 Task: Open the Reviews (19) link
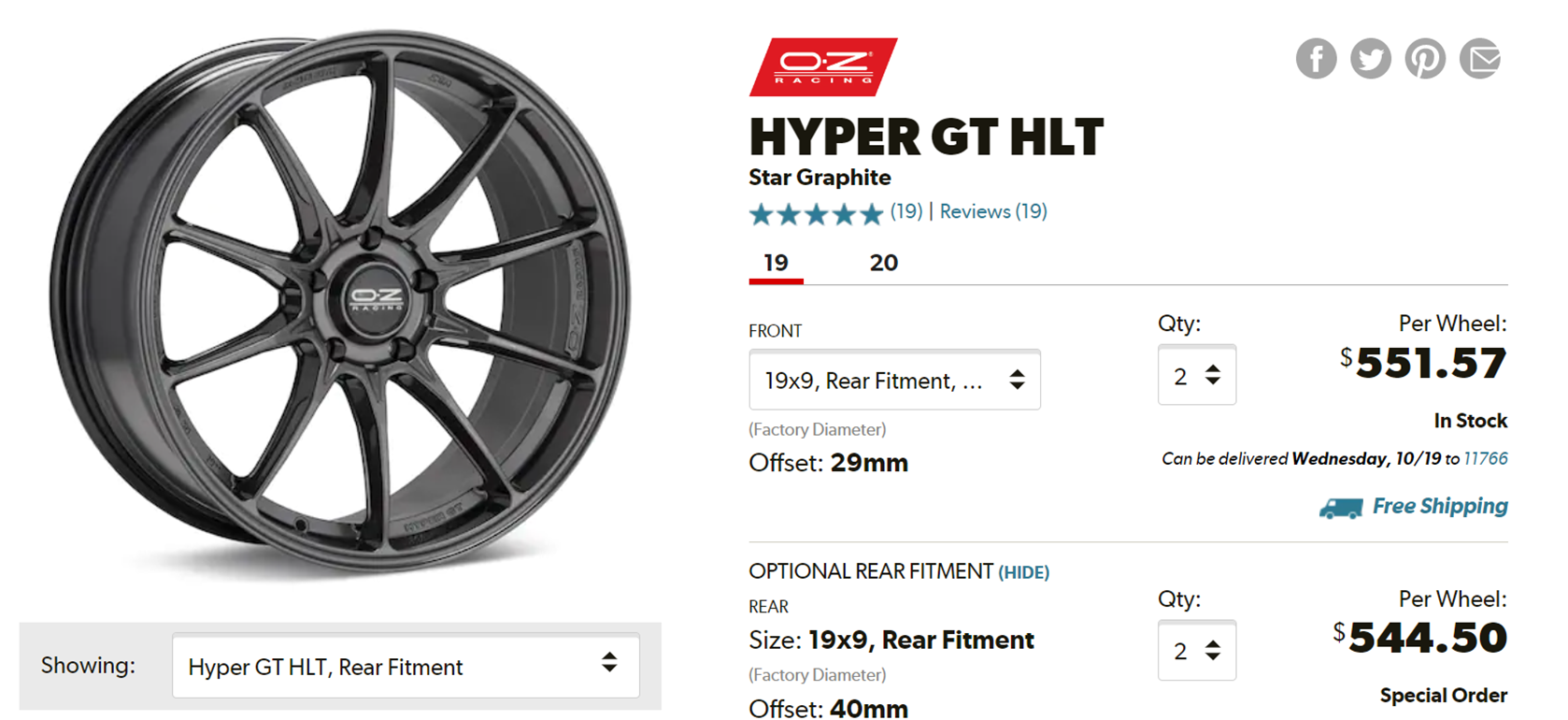click(993, 211)
